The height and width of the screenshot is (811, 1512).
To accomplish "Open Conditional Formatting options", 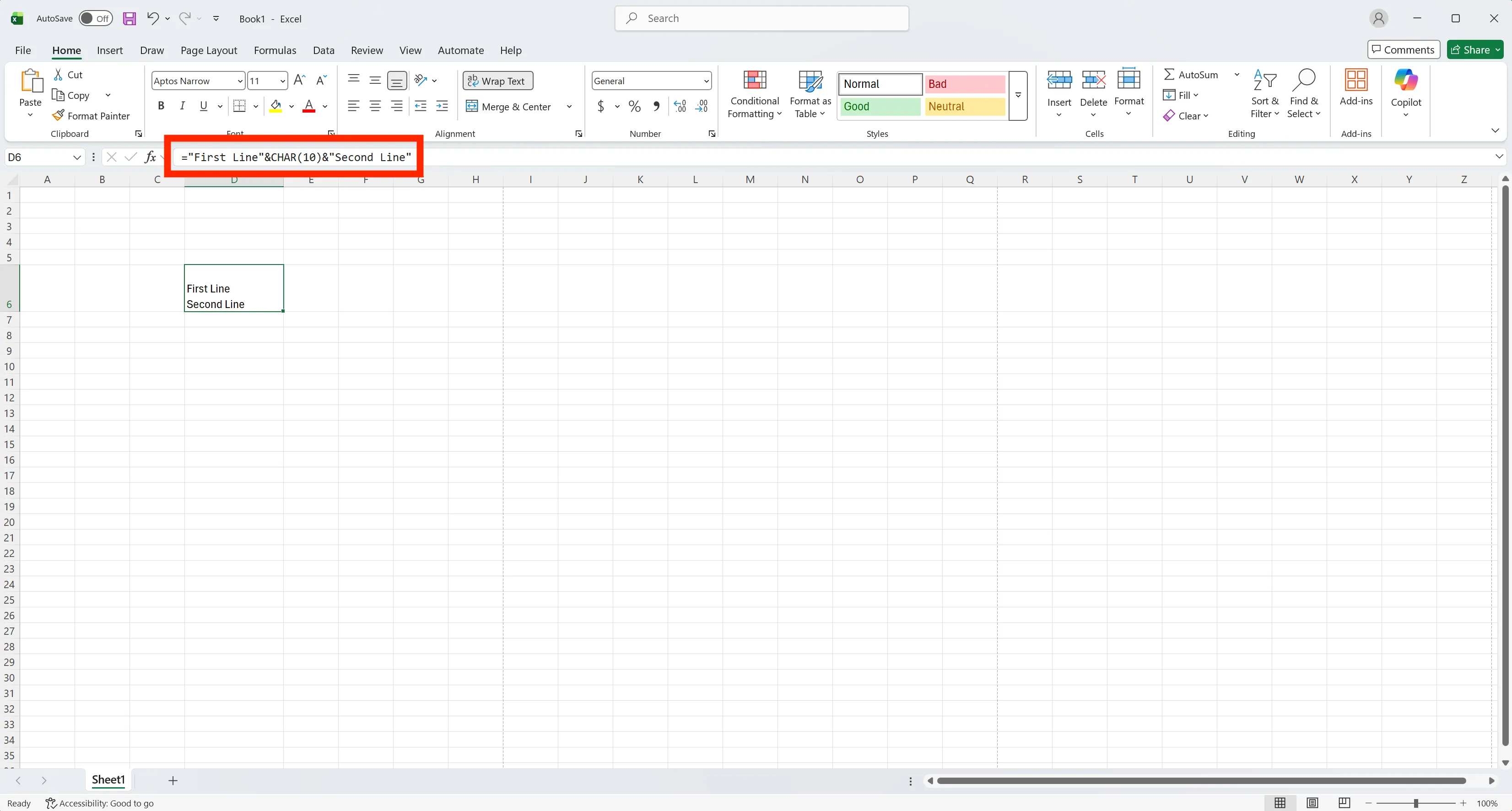I will click(755, 94).
